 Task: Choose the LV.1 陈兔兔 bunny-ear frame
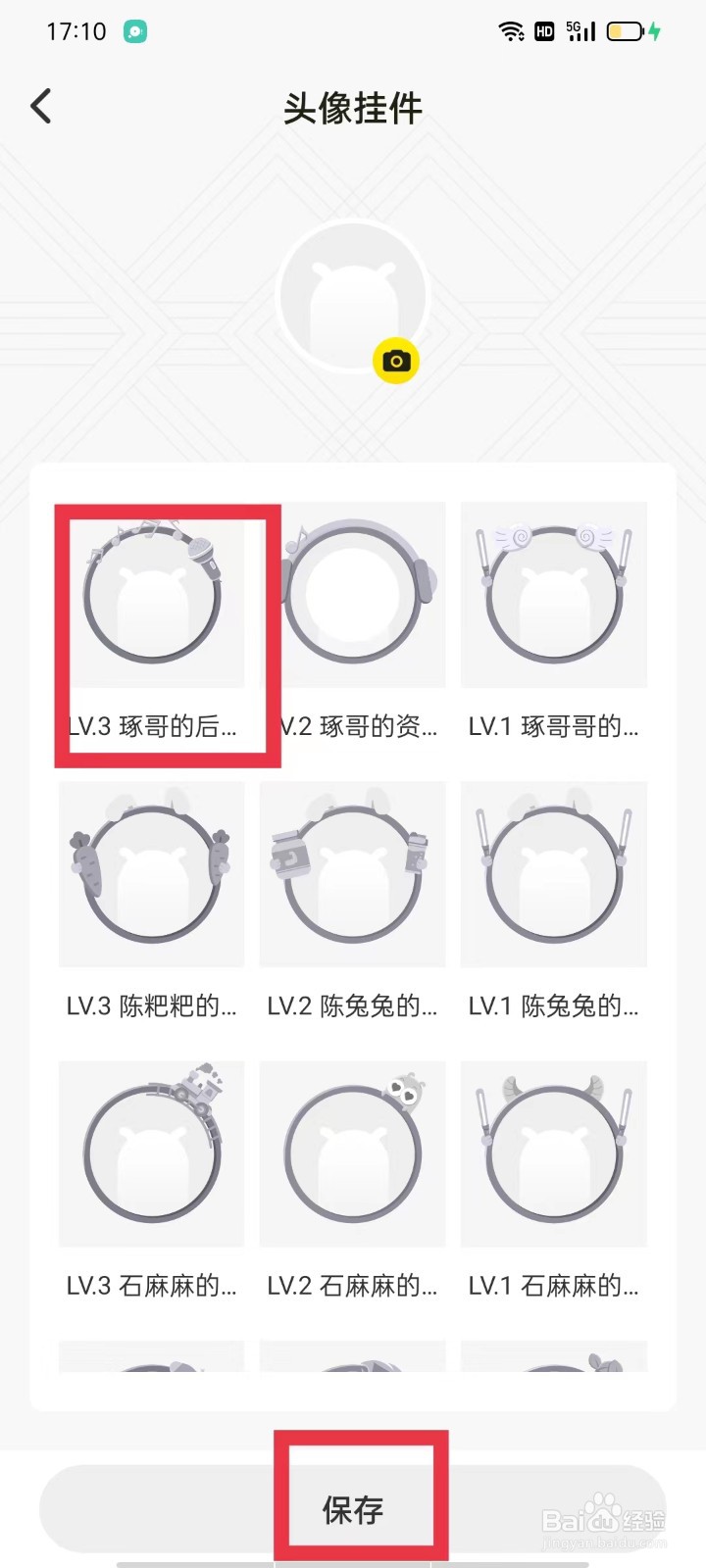point(554,874)
